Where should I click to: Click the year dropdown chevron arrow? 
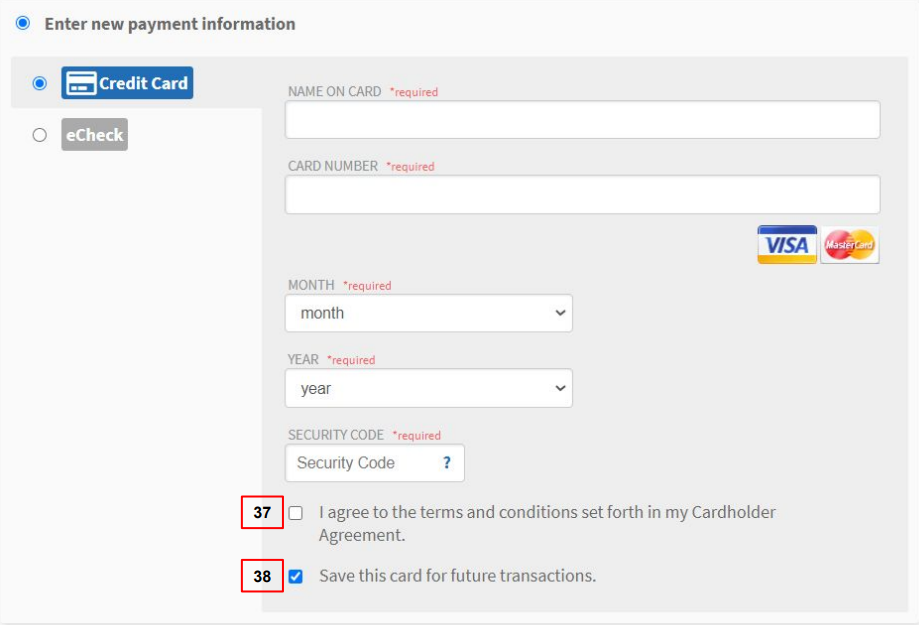[560, 388]
